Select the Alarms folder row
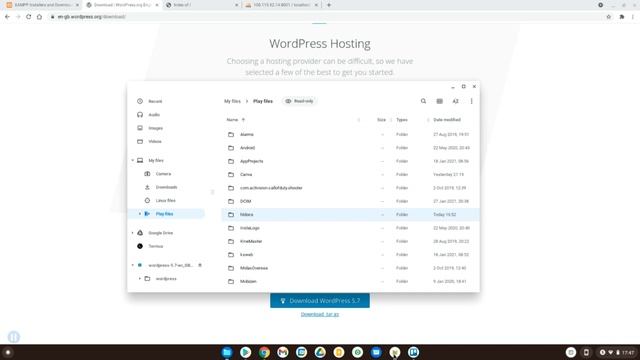The image size is (640, 360). point(351,134)
